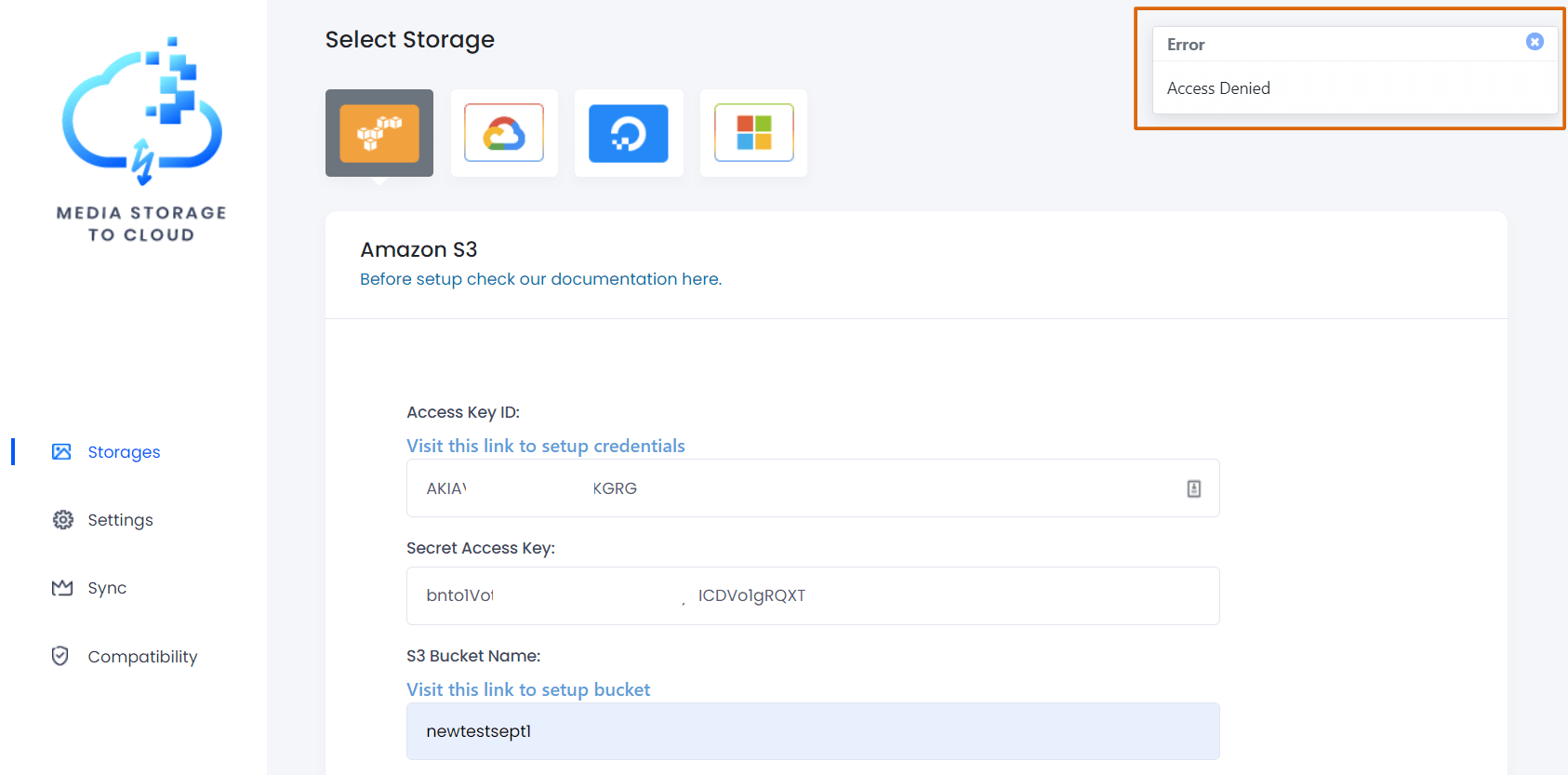Click the 'Error' notification title

coord(1186,45)
